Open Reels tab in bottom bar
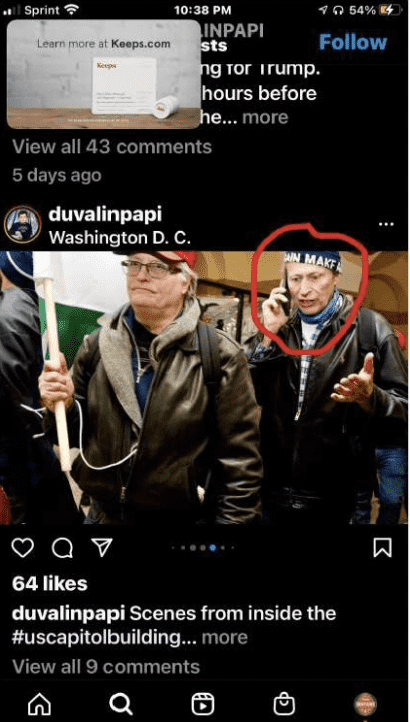410x722 pixels. [203, 705]
